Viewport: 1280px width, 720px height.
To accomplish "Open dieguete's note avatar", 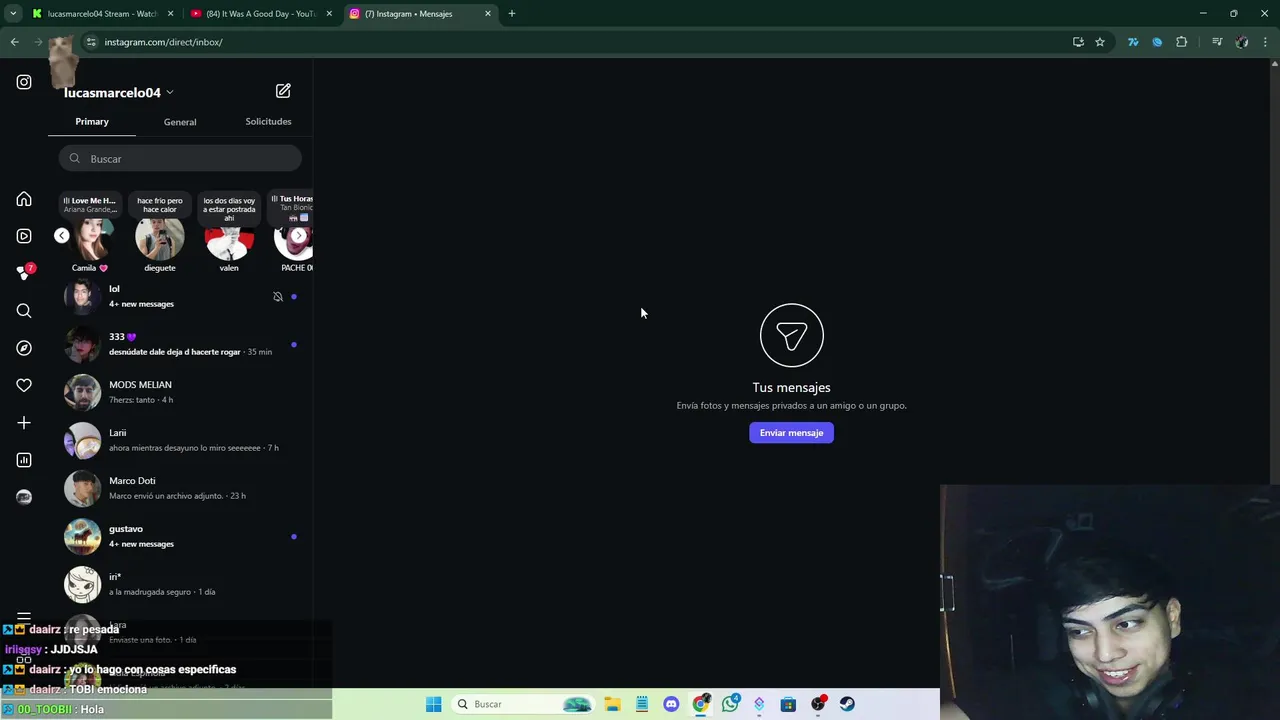I will pos(160,240).
